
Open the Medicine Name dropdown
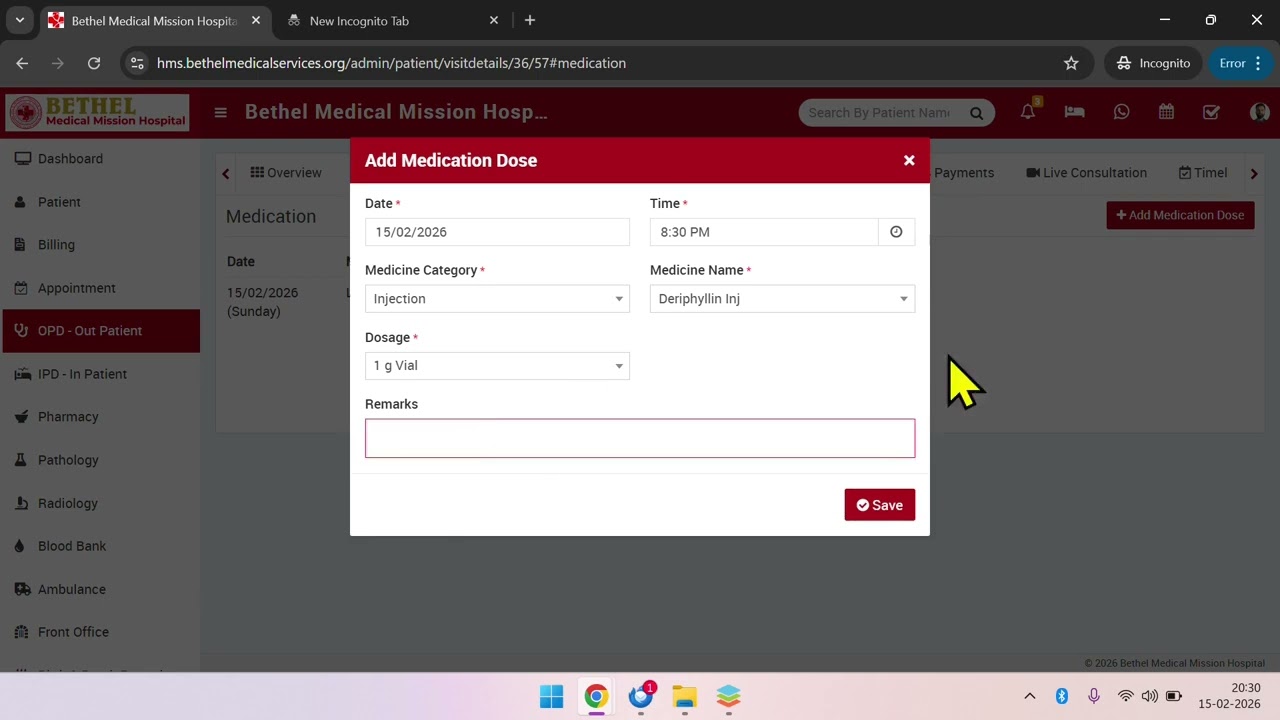[x=782, y=299]
